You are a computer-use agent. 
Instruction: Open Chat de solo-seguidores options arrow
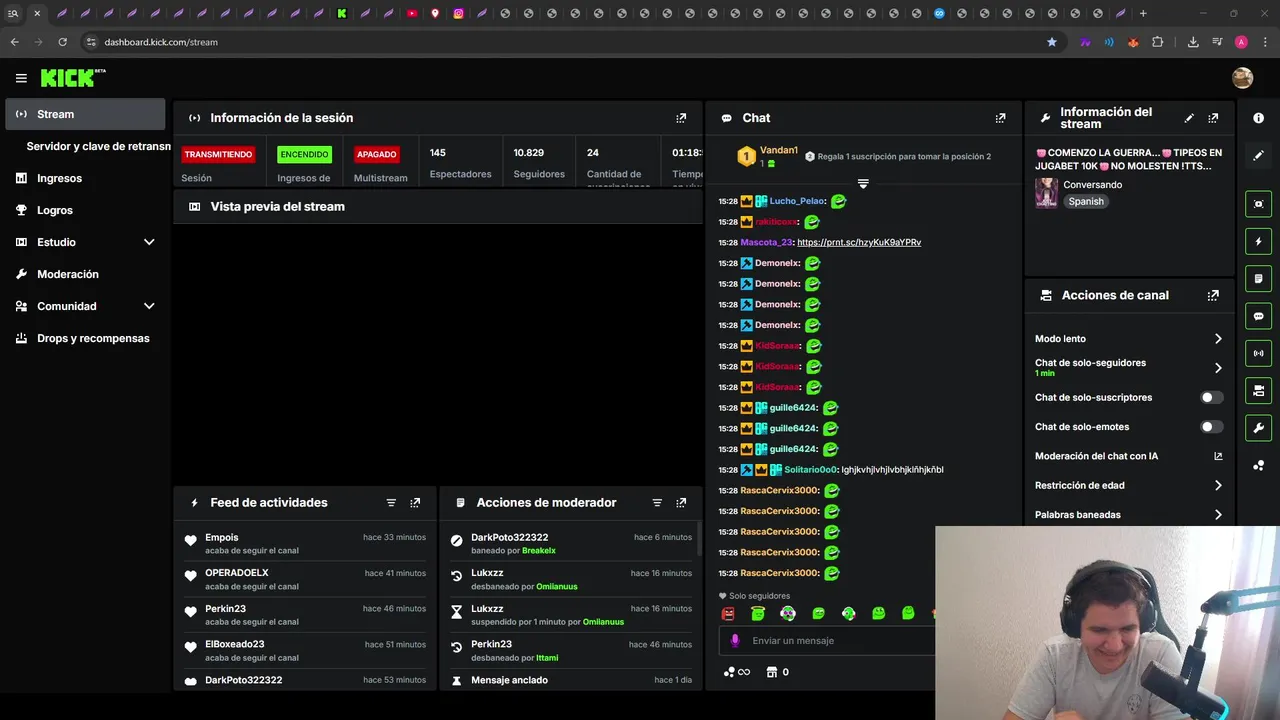(x=1218, y=368)
